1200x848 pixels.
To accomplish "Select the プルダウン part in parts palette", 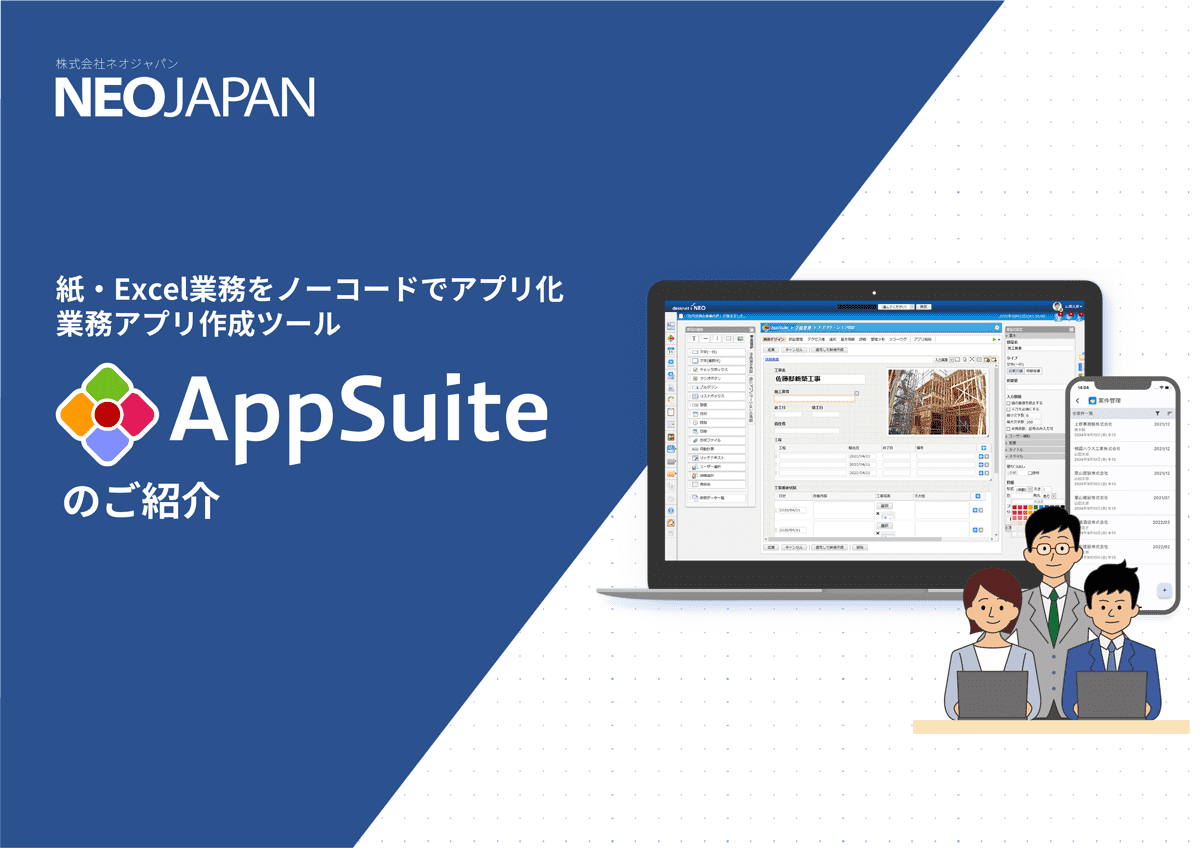I will pyautogui.click(x=717, y=387).
